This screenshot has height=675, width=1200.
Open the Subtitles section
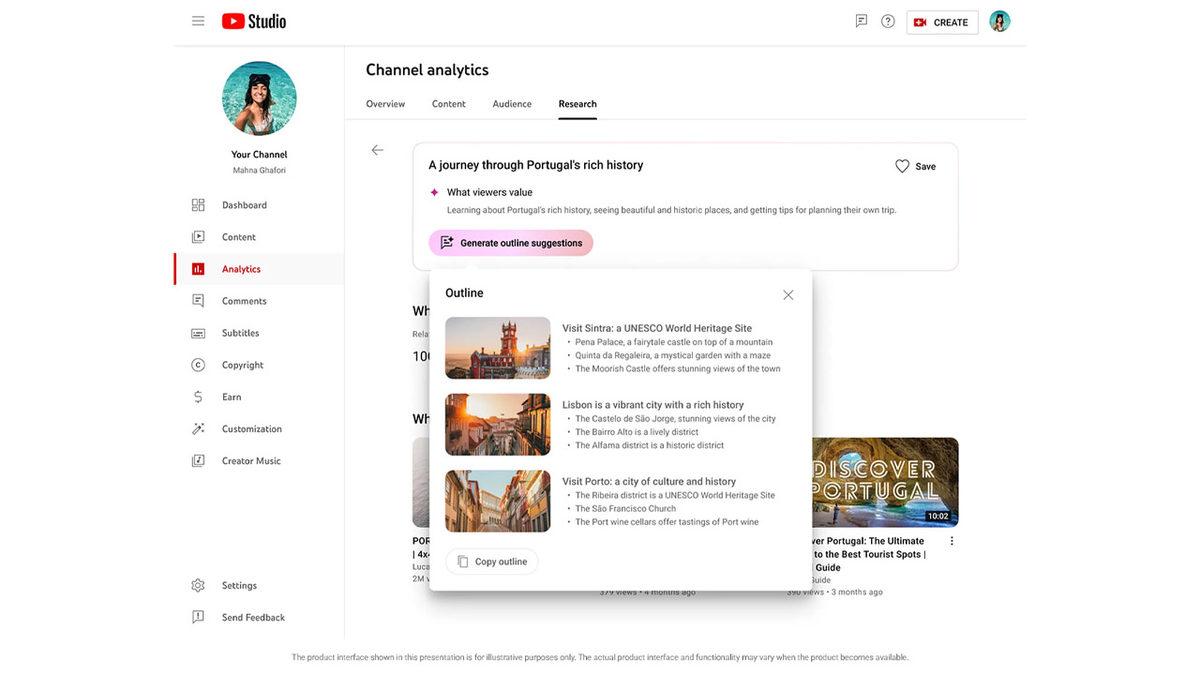(x=224, y=330)
